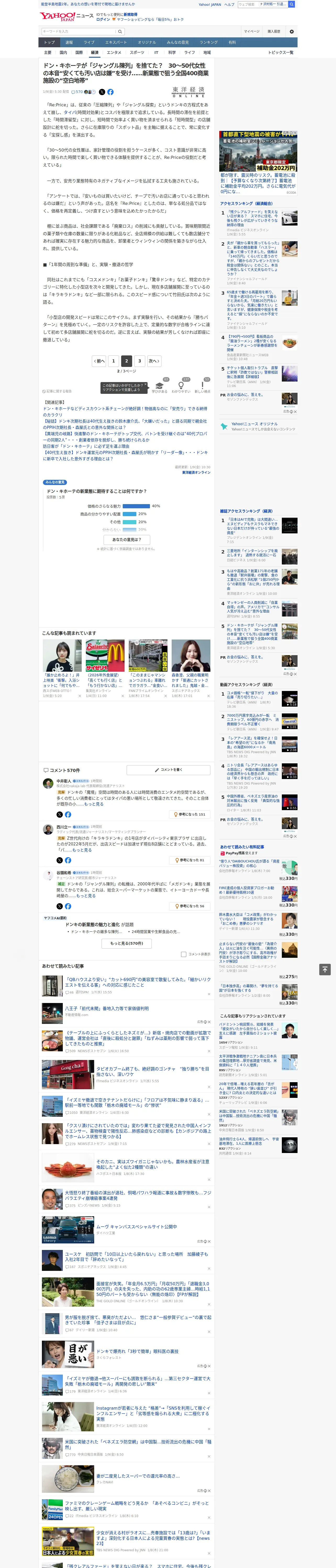Screen dimensions: 336x1568
Task: Click 参考になった 56 on third comment
Action: pyautogui.click(x=190, y=906)
